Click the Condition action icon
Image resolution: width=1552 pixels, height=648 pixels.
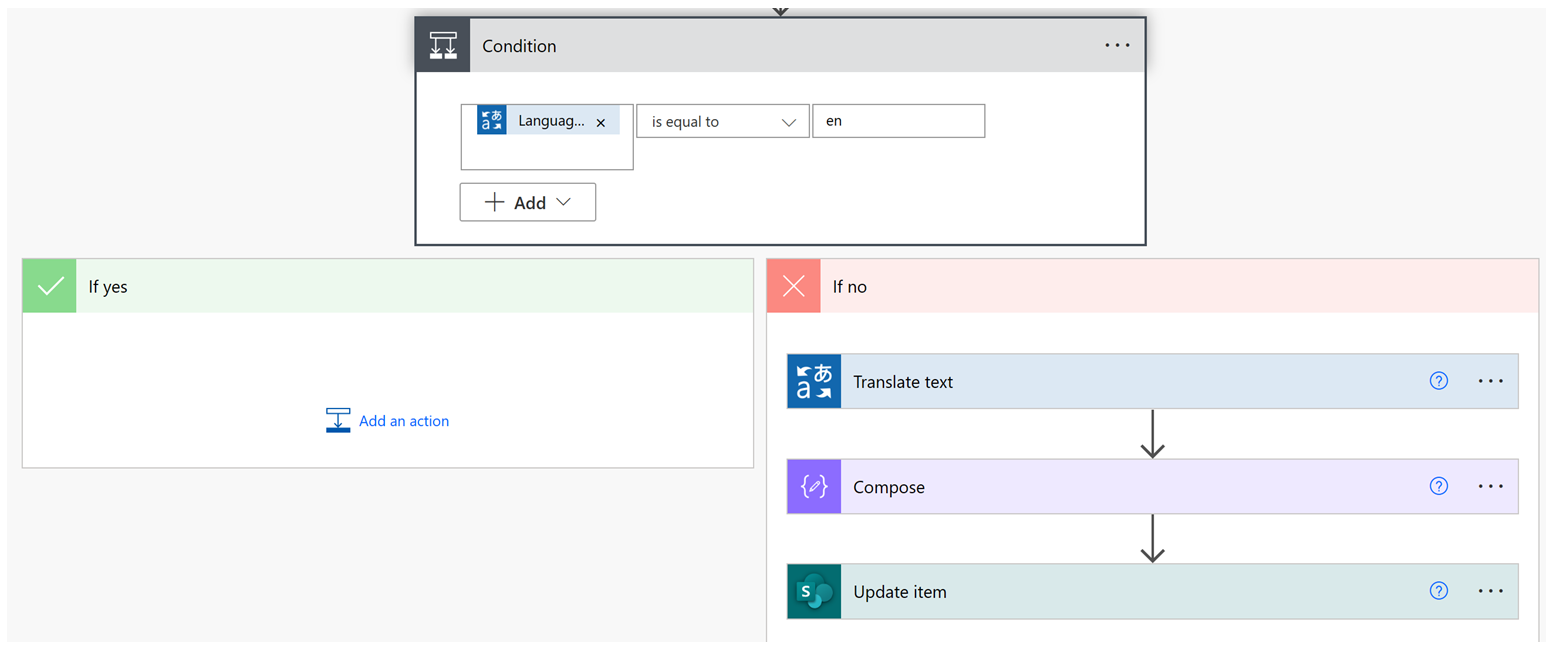(x=442, y=44)
